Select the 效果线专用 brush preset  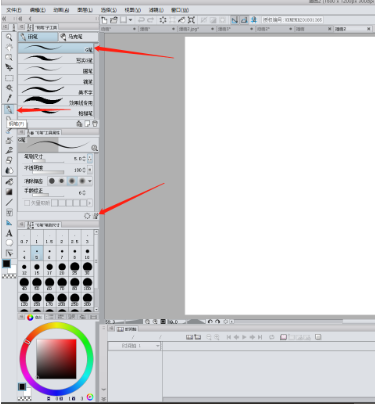point(56,101)
